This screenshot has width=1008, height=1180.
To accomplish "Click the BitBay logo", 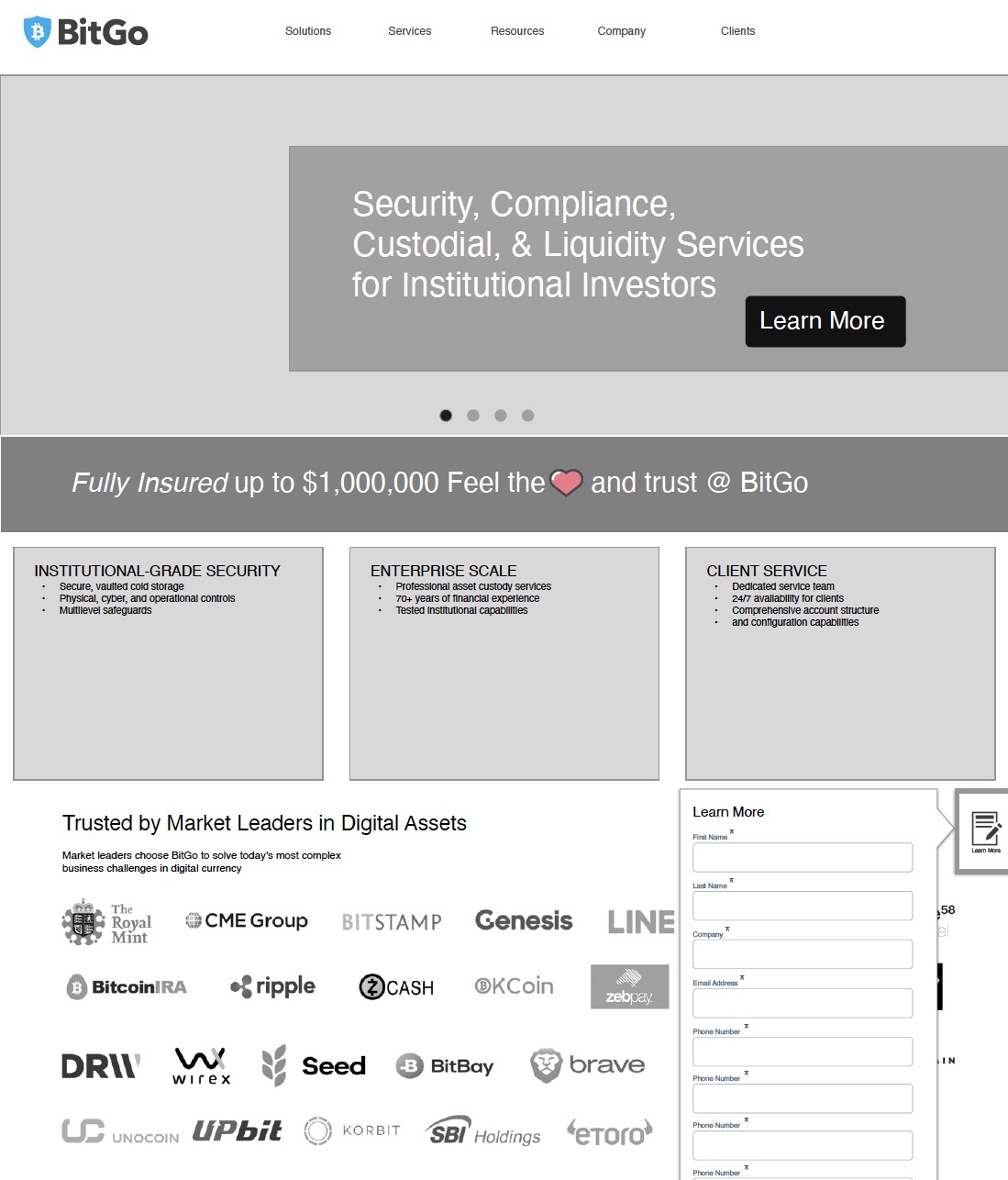I will point(445,1066).
